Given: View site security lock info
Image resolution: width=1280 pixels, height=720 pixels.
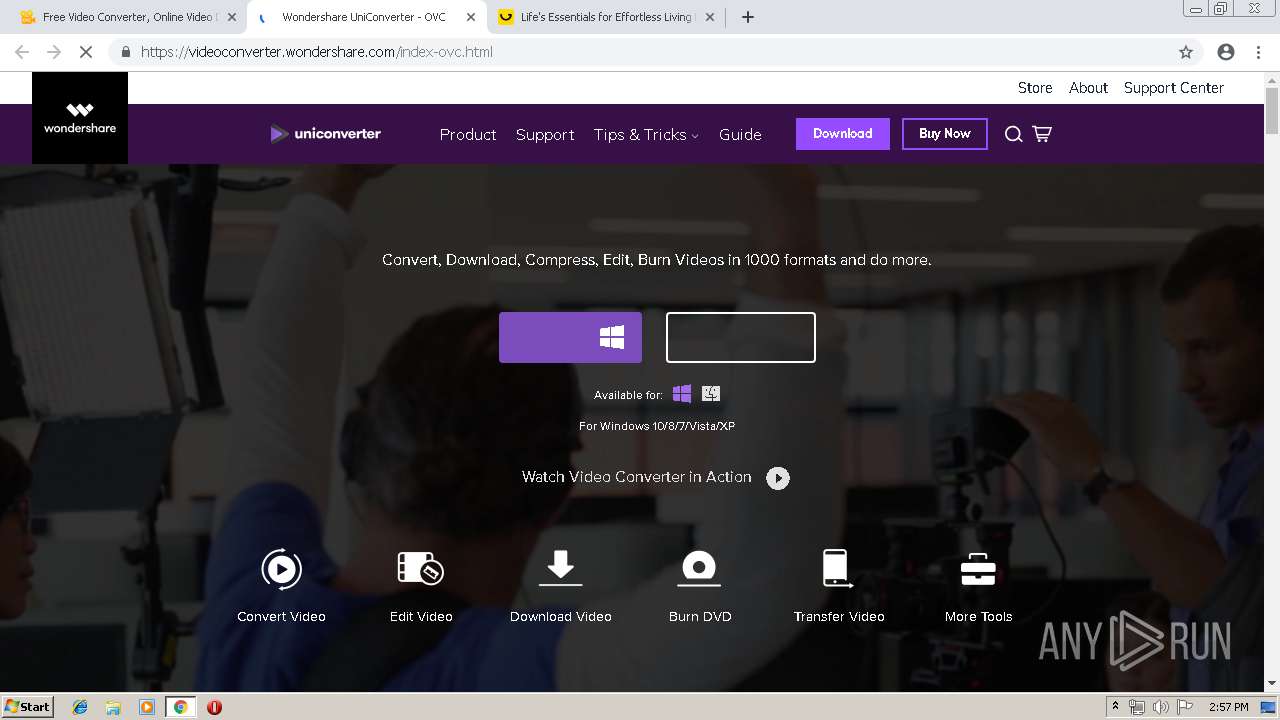Looking at the screenshot, I should [126, 52].
